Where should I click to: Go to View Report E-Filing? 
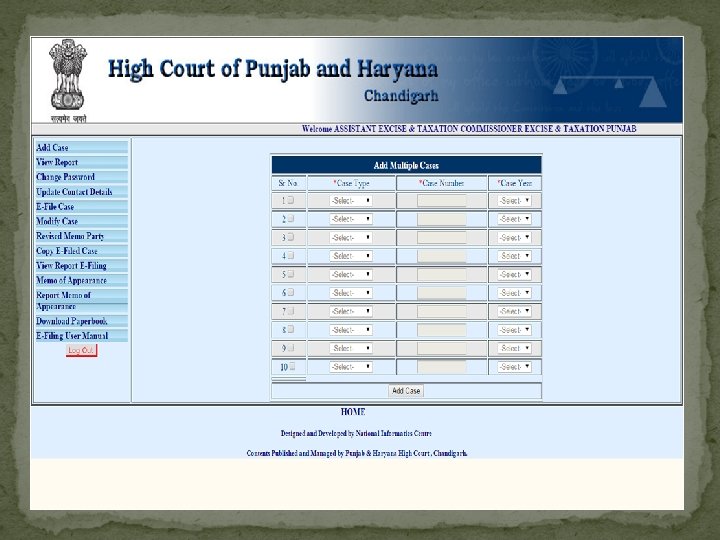81,266
